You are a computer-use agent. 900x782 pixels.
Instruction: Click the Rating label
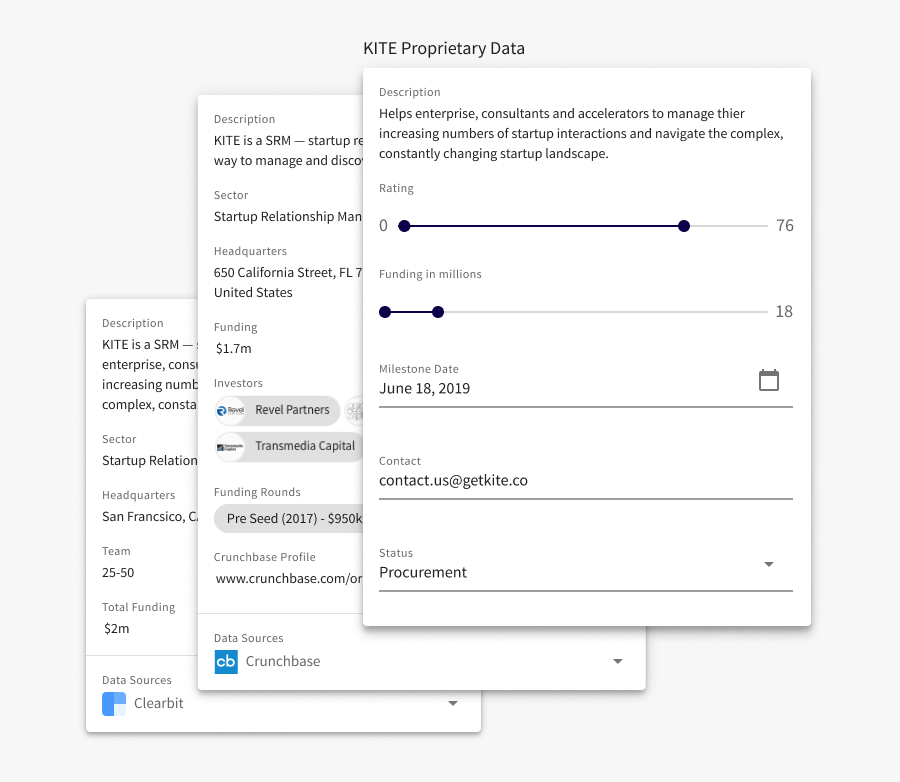pos(396,188)
